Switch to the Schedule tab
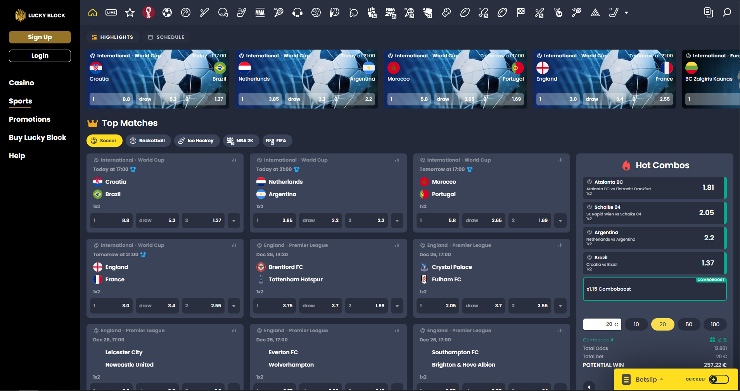Screen dimensions: 740x391 (x=166, y=37)
